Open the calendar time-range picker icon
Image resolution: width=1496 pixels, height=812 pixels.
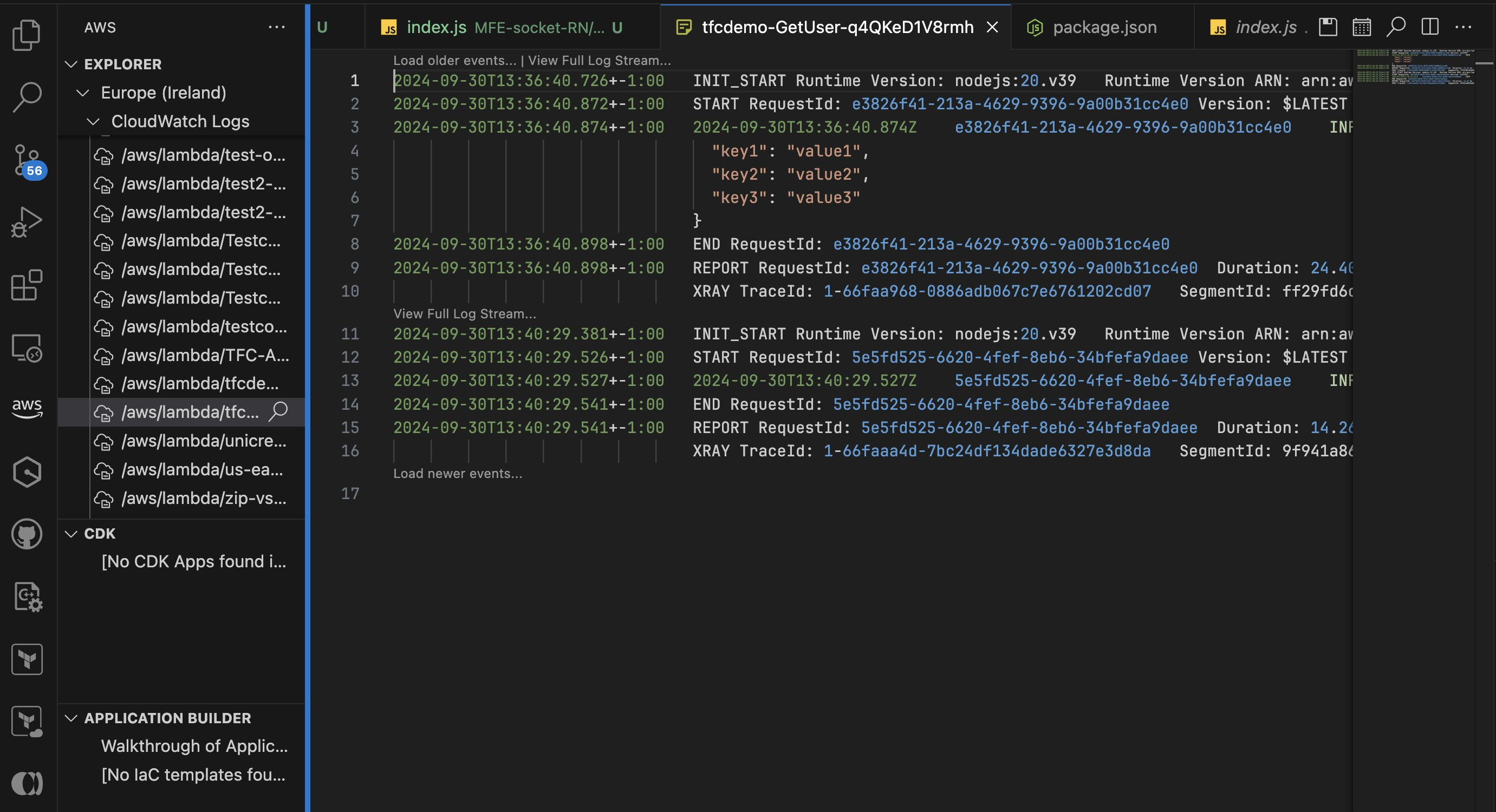coord(1362,26)
